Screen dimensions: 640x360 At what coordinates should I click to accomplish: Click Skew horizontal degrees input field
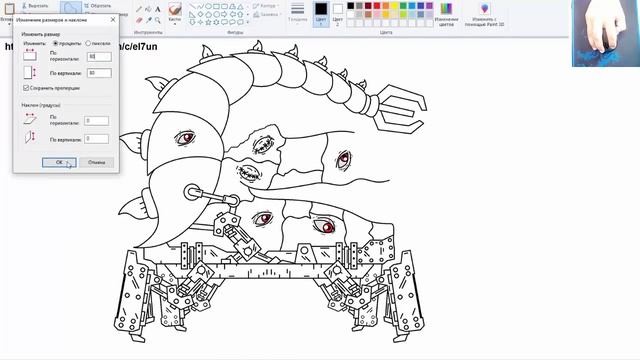click(97, 120)
